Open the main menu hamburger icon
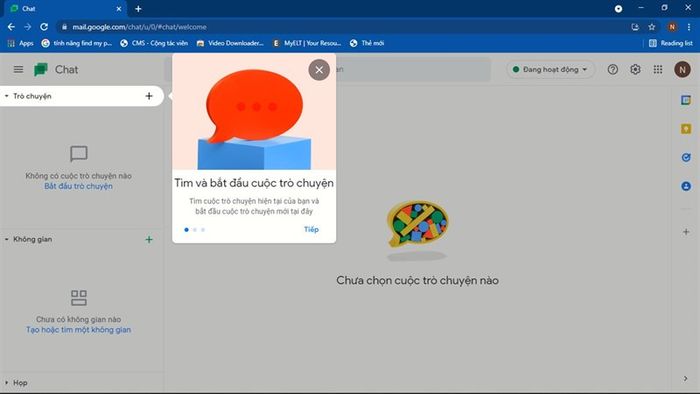This screenshot has width=700, height=394. tap(18, 69)
